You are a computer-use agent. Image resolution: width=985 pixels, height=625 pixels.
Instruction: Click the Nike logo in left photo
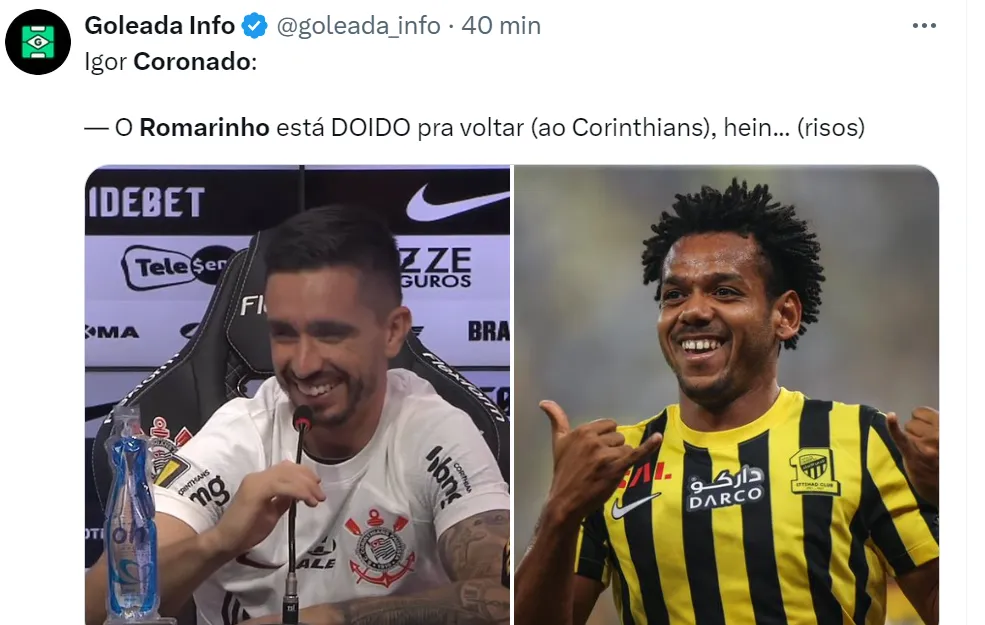pyautogui.click(x=457, y=202)
